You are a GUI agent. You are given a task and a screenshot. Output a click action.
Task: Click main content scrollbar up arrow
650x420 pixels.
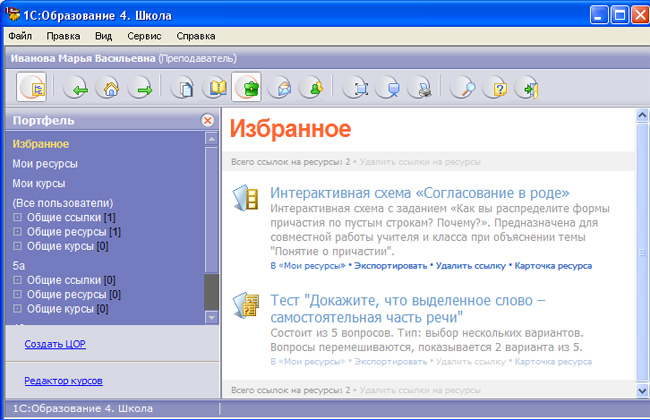pos(642,115)
